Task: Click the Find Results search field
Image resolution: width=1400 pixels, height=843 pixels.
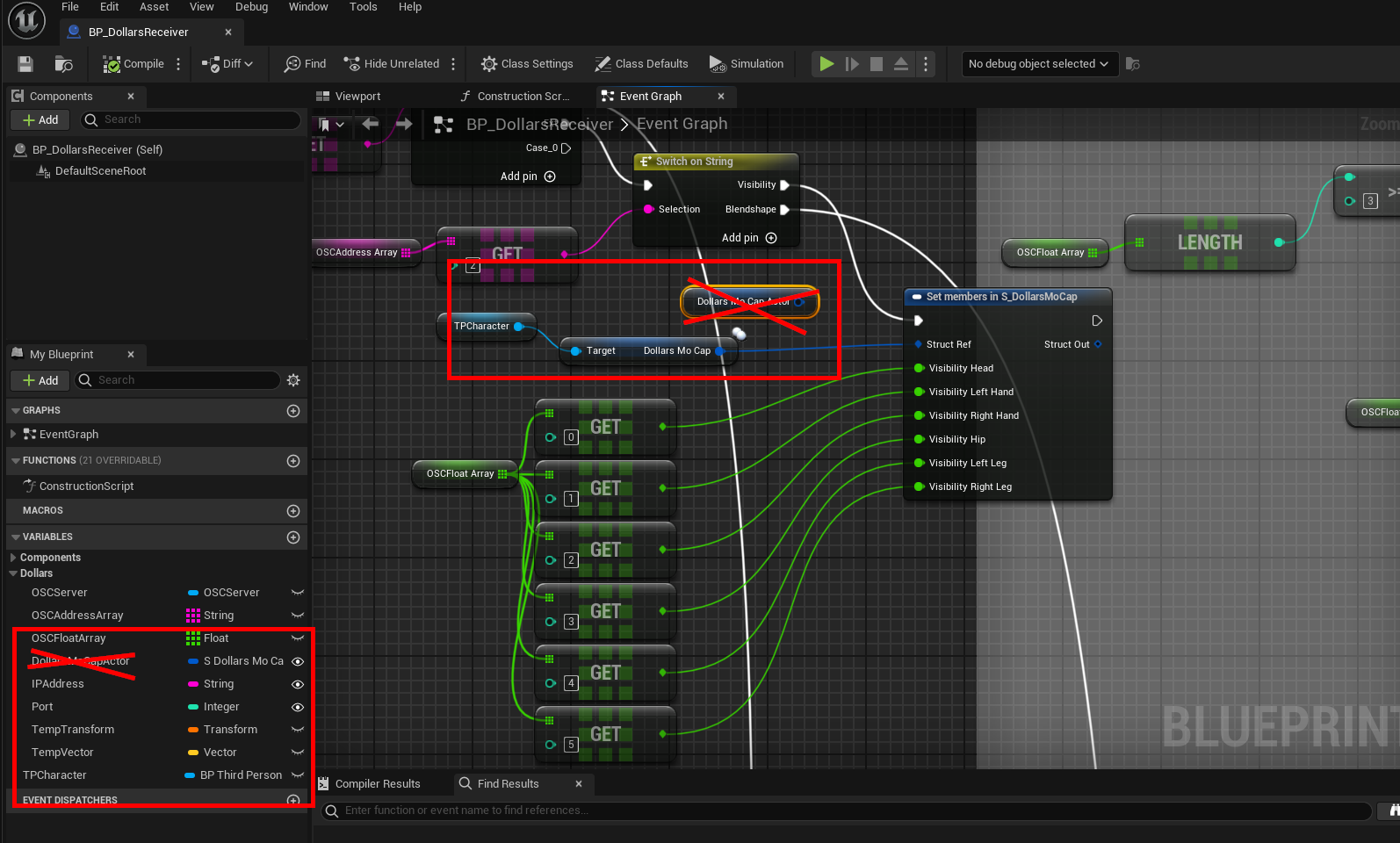Action: point(843,811)
